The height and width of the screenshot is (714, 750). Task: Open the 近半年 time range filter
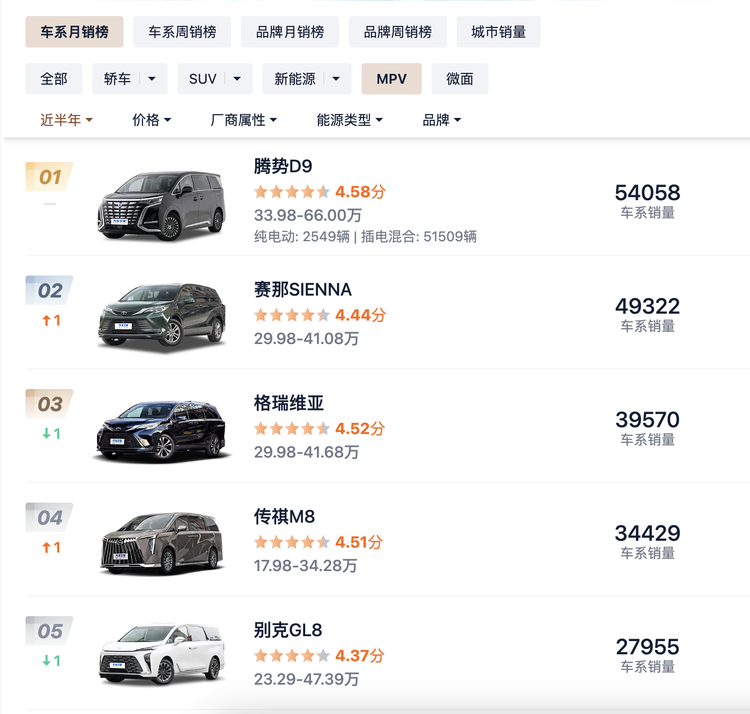click(66, 120)
